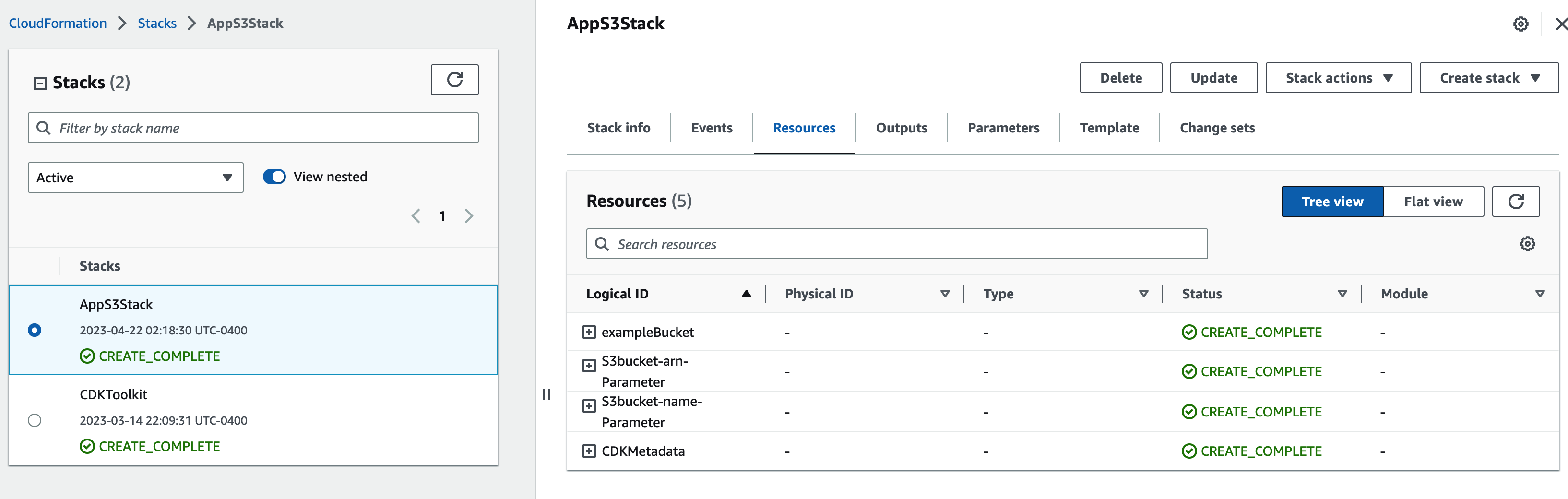Sort by Logical ID column arrow
This screenshot has height=499, width=1568.
(x=746, y=294)
